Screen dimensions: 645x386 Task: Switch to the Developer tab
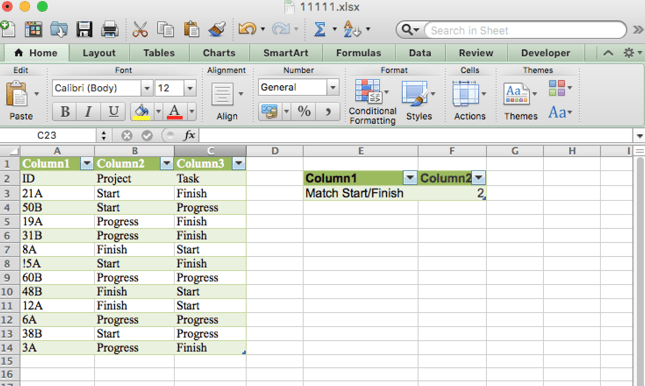click(x=545, y=53)
